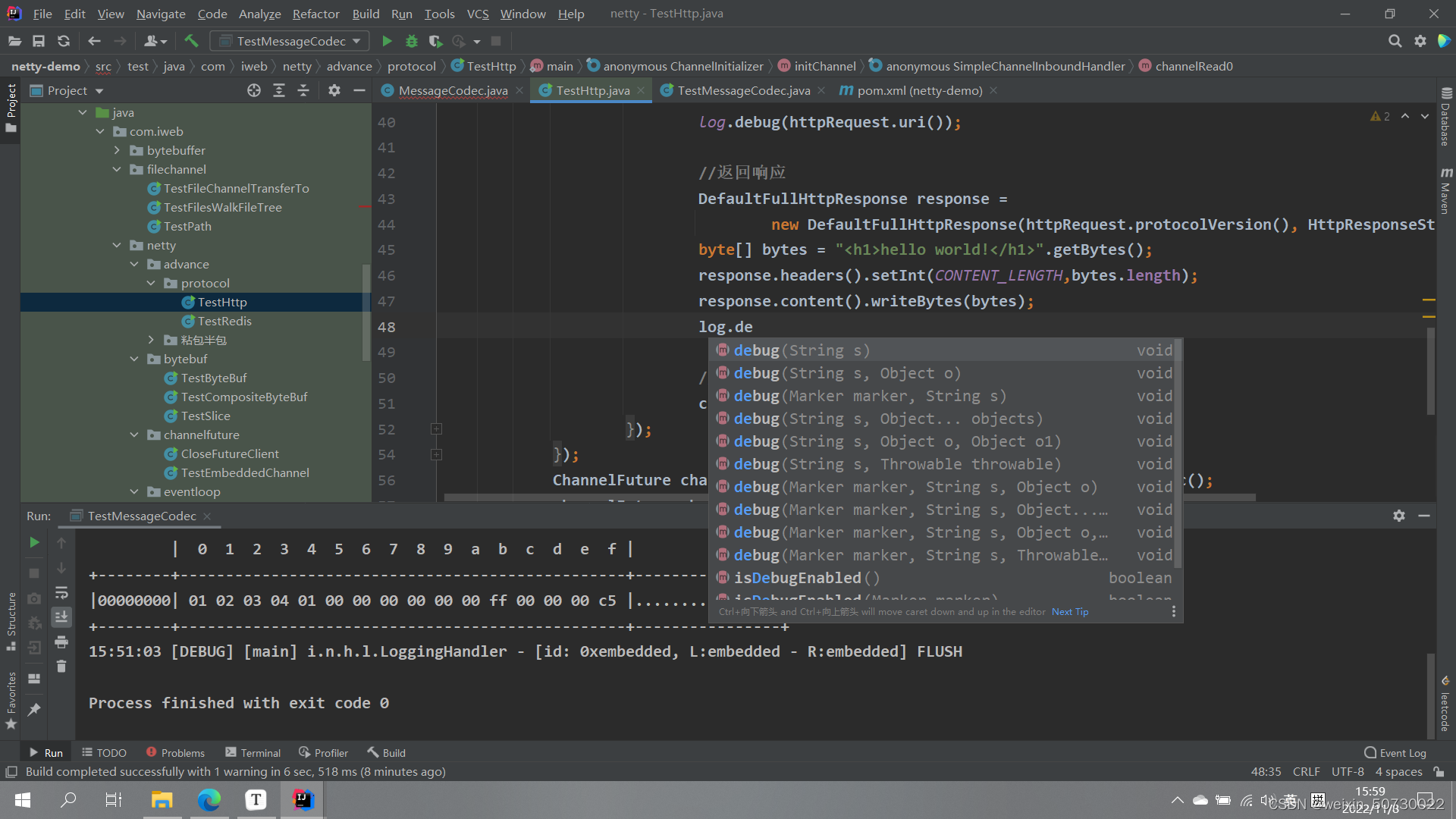Build project with the hammer icon
This screenshot has width=1456, height=819.
point(191,41)
